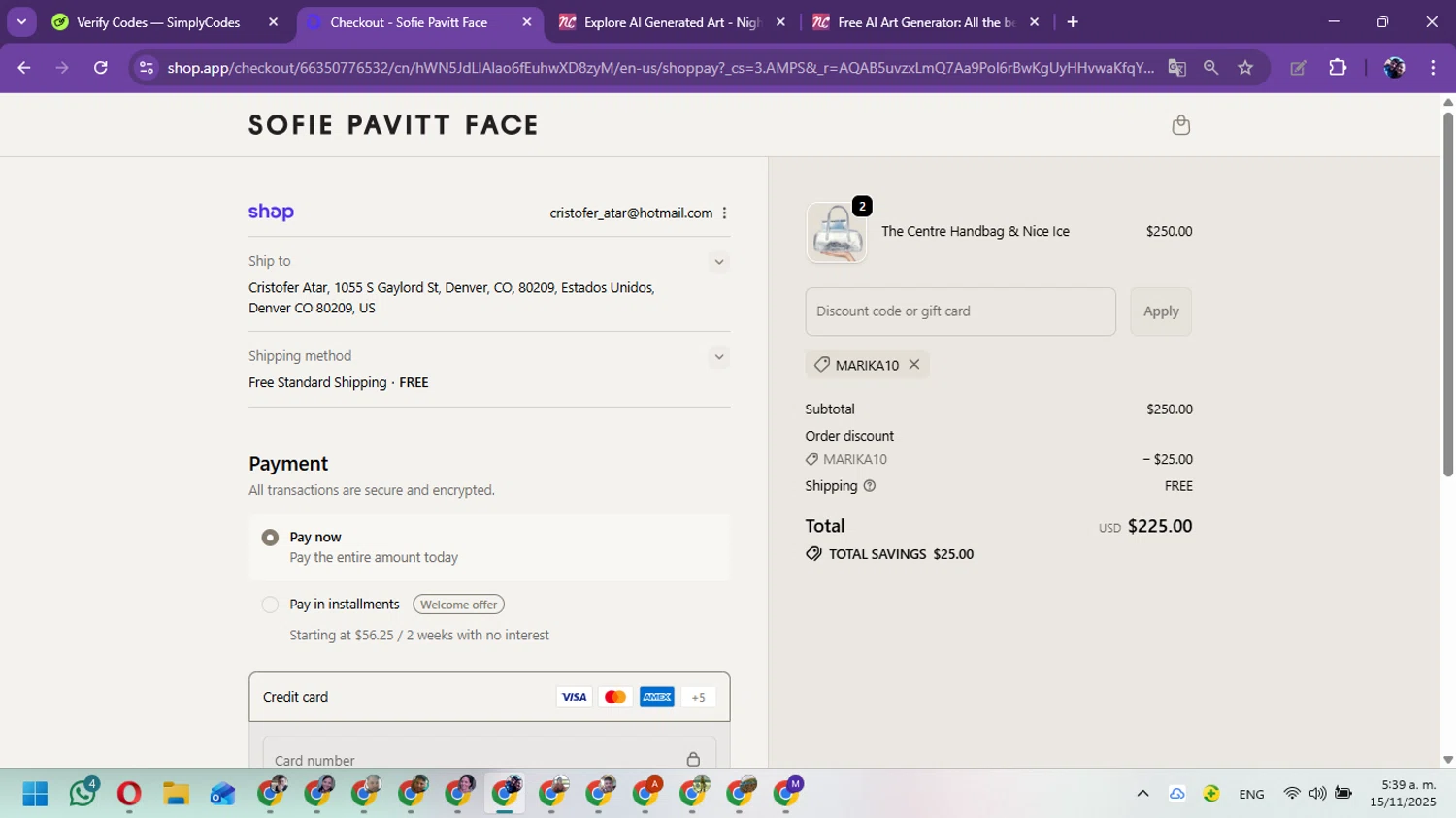Click the Mastercard logo
Image resolution: width=1456 pixels, height=818 pixels.
coord(615,697)
